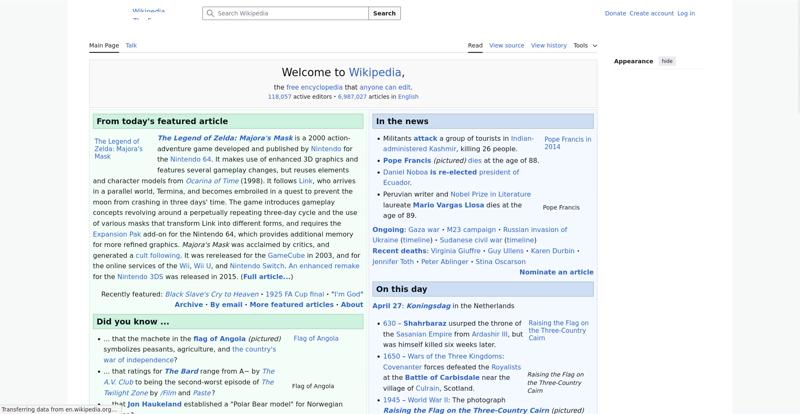Click the April 27 date link

[x=387, y=306]
